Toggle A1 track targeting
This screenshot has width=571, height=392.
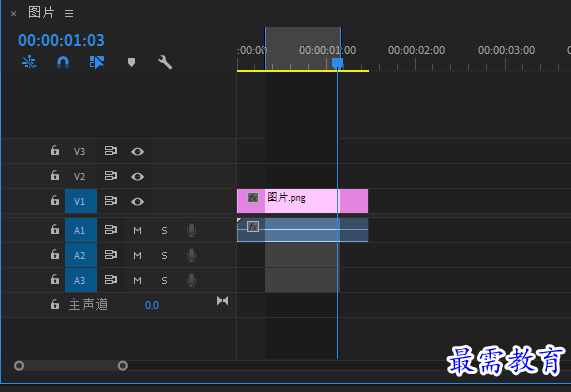click(x=81, y=230)
